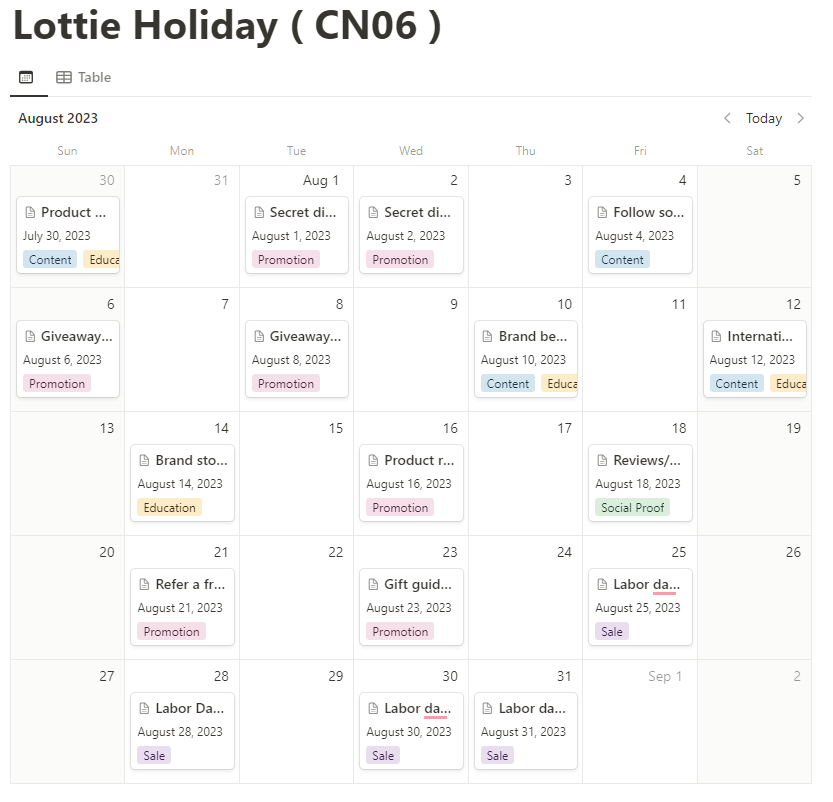This screenshot has width=833, height=802.
Task: Click the Lottie Holiday ( CN06 ) page title
Action: [x=227, y=26]
